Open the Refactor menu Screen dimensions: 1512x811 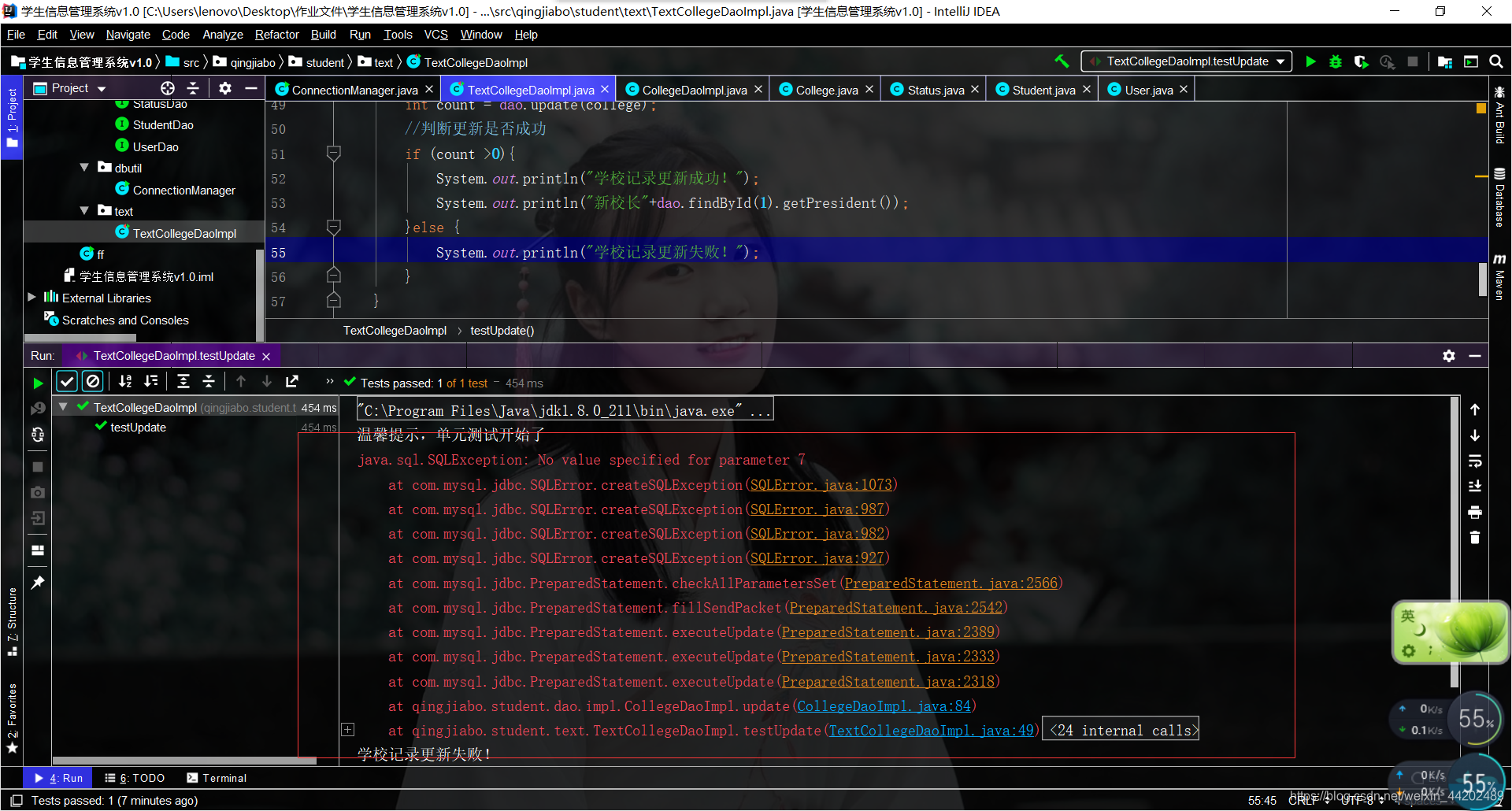click(x=276, y=35)
